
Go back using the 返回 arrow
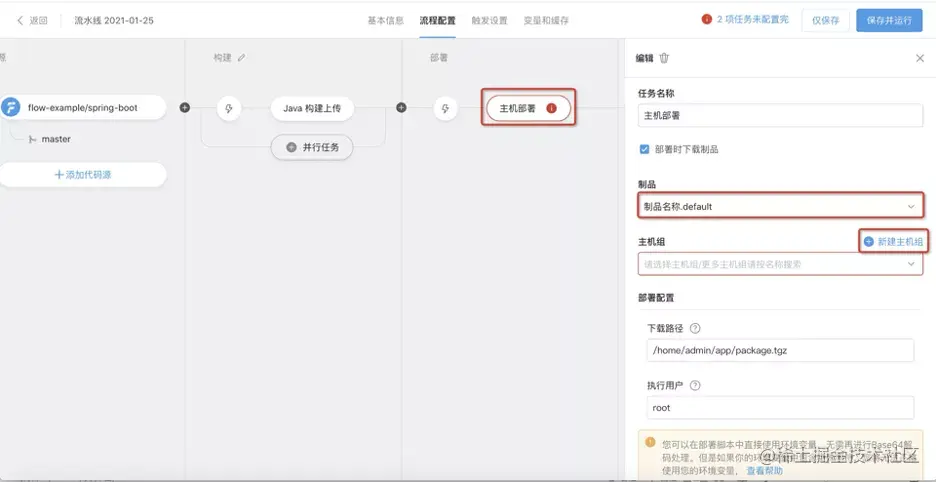tap(20, 20)
